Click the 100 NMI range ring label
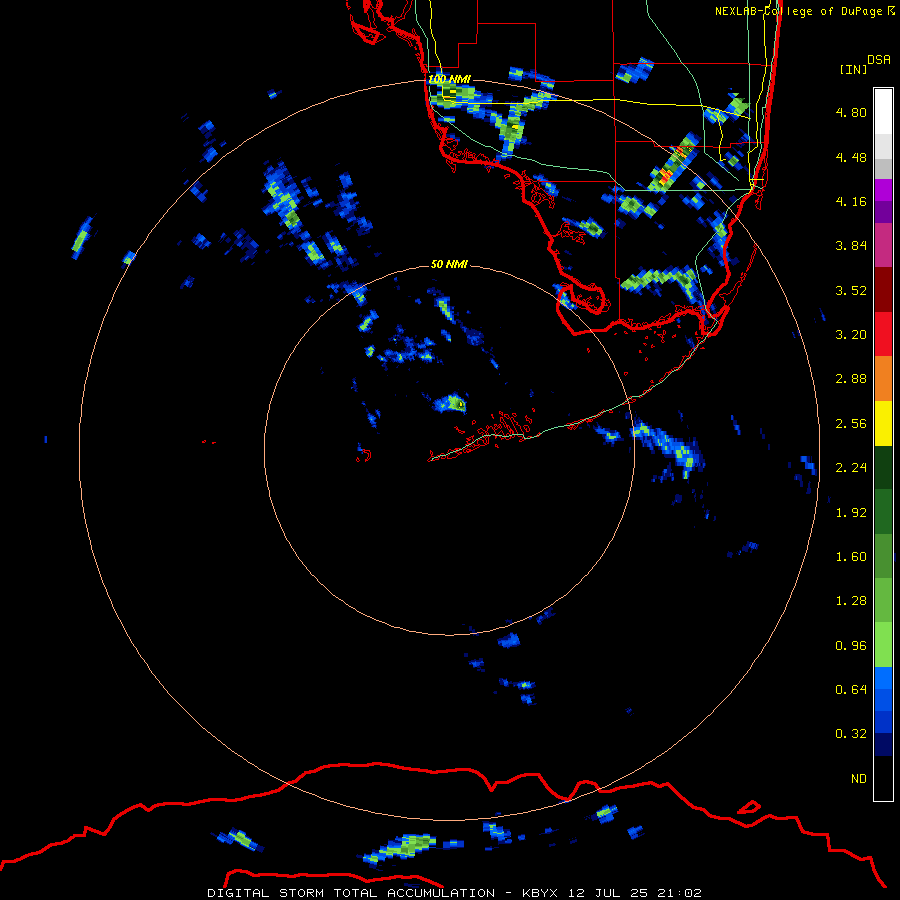The width and height of the screenshot is (900, 900). (449, 79)
